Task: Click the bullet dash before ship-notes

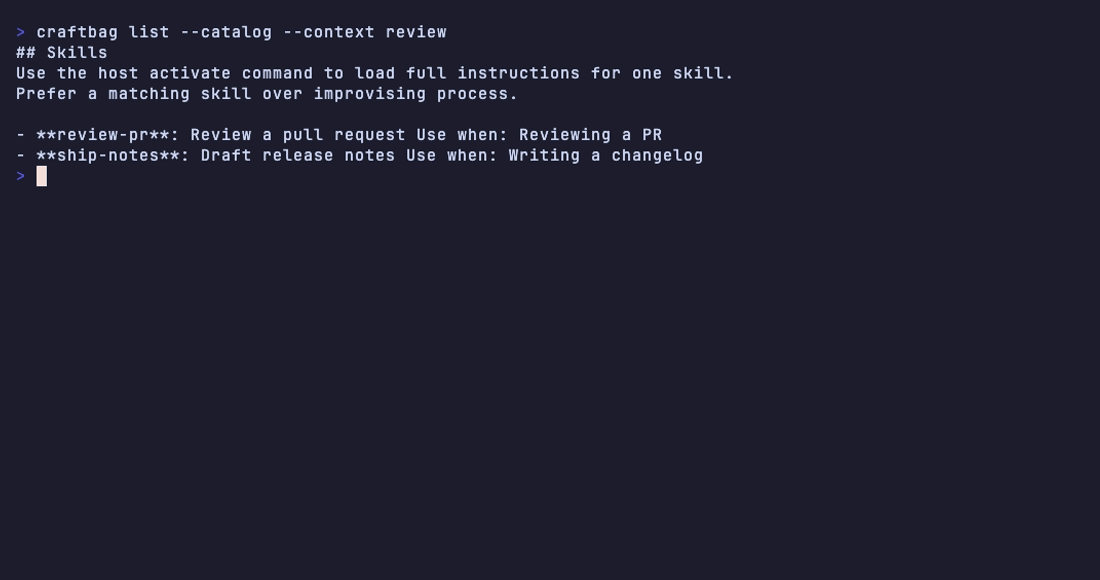Action: pyautogui.click(x=20, y=155)
